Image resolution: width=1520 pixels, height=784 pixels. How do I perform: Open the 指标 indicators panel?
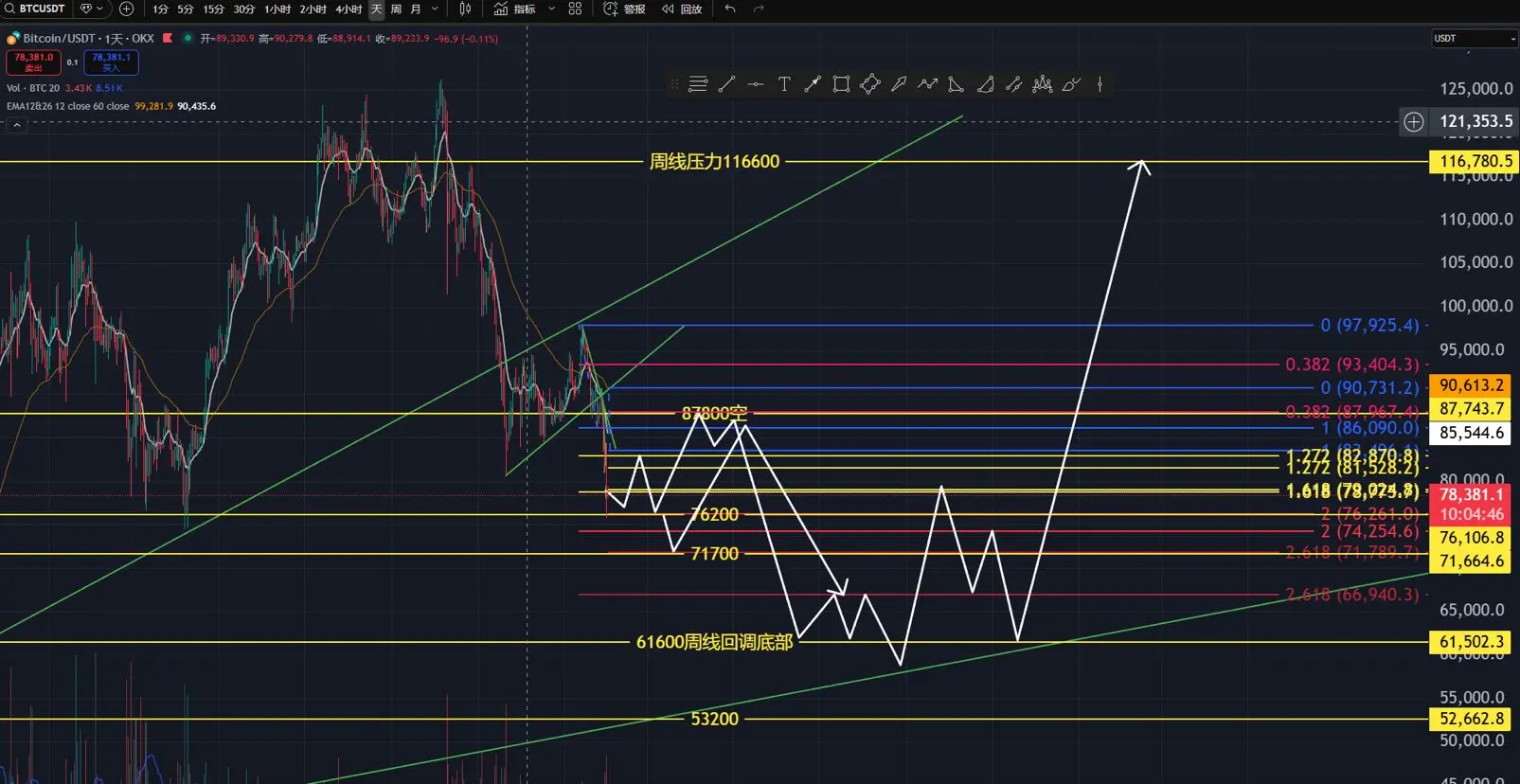tap(515, 9)
